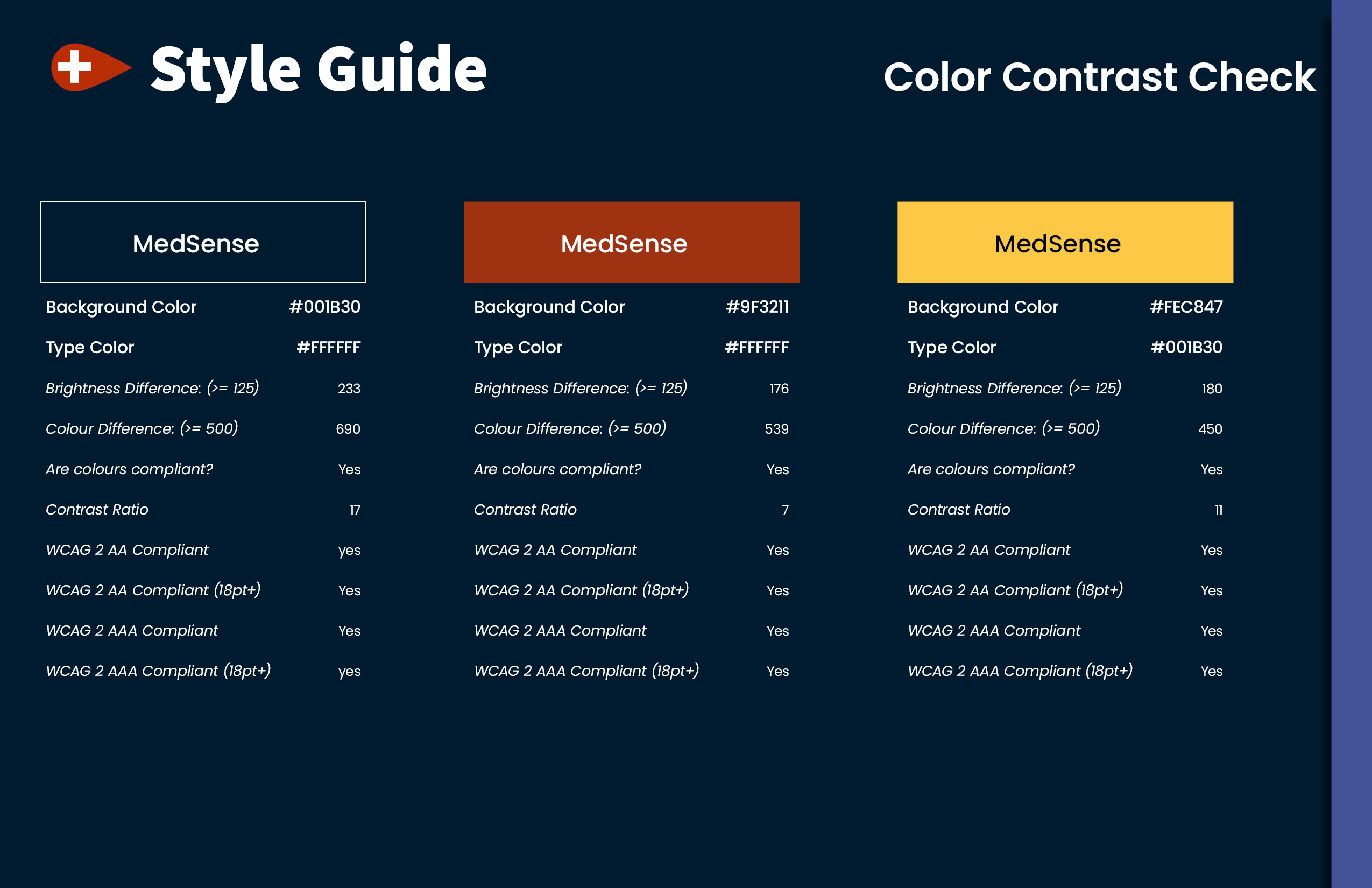Screen dimensions: 1372x888
Task: Click contrast ratio value 7
Action: pos(785,510)
